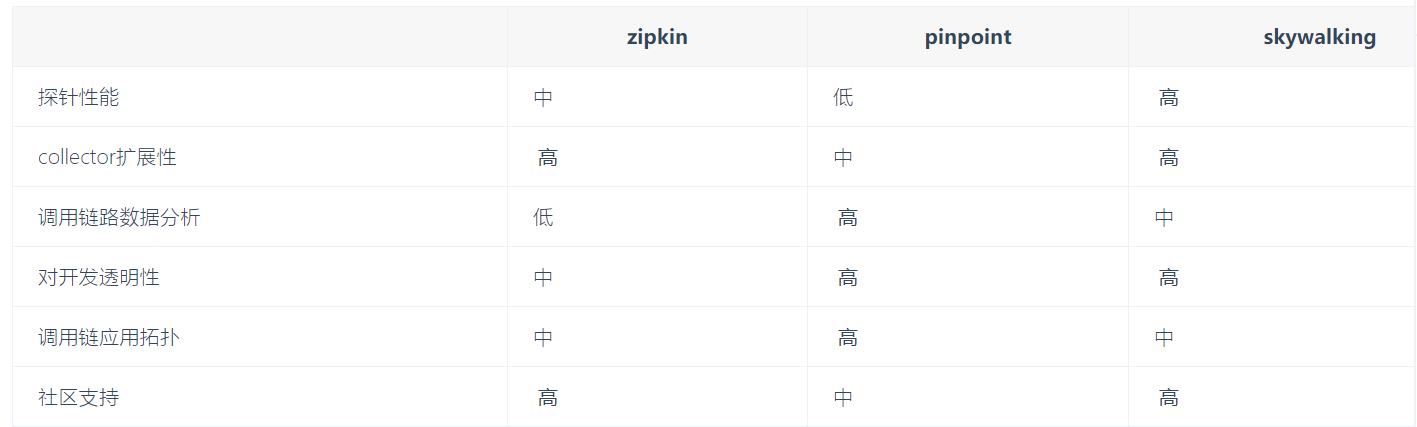The image size is (1417, 427).
Task: Select skywalking's 中 value for 调用链路数据分析
Action: tap(1164, 217)
